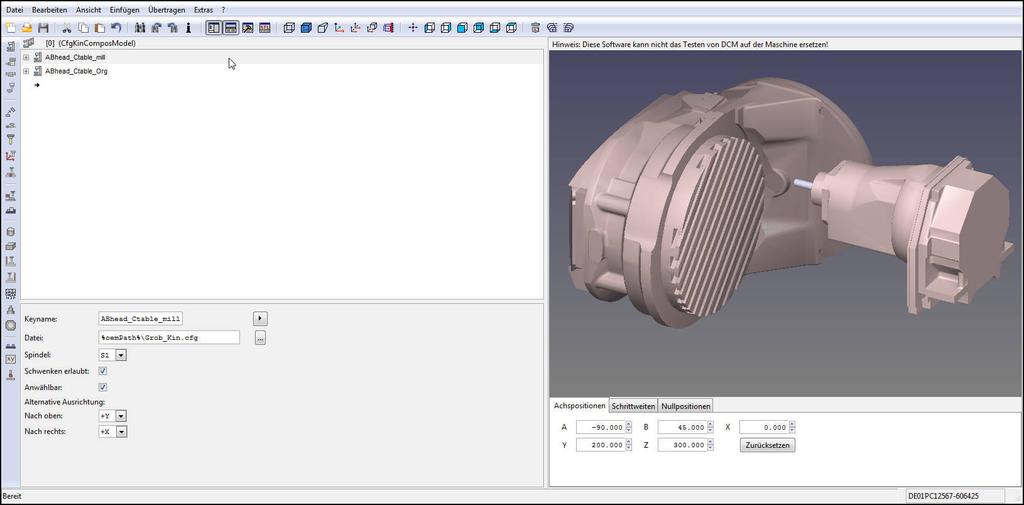
Task: Click the Info 'i' toolbar icon
Action: (x=188, y=28)
